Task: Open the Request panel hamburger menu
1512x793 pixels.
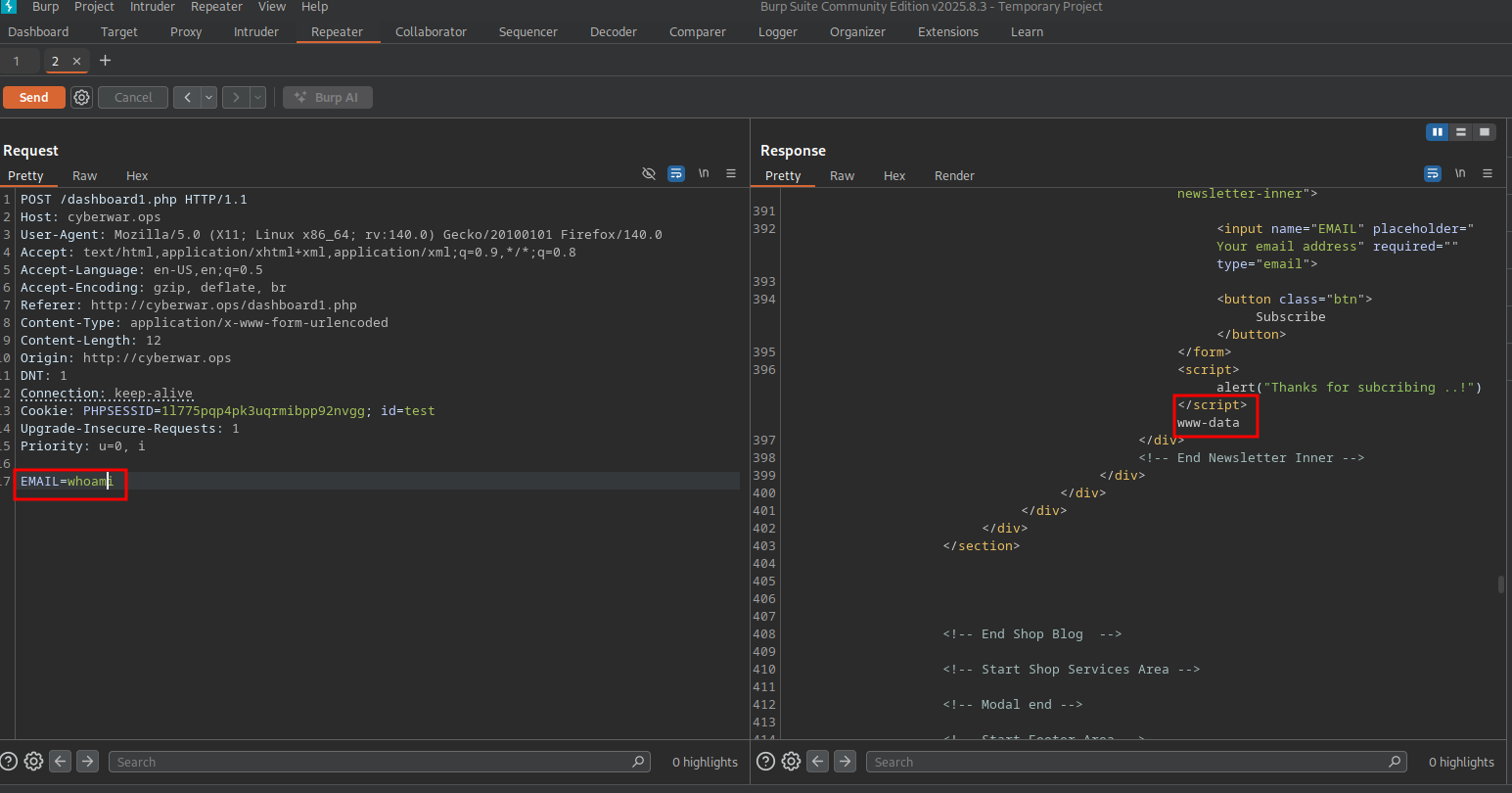Action: click(x=730, y=173)
